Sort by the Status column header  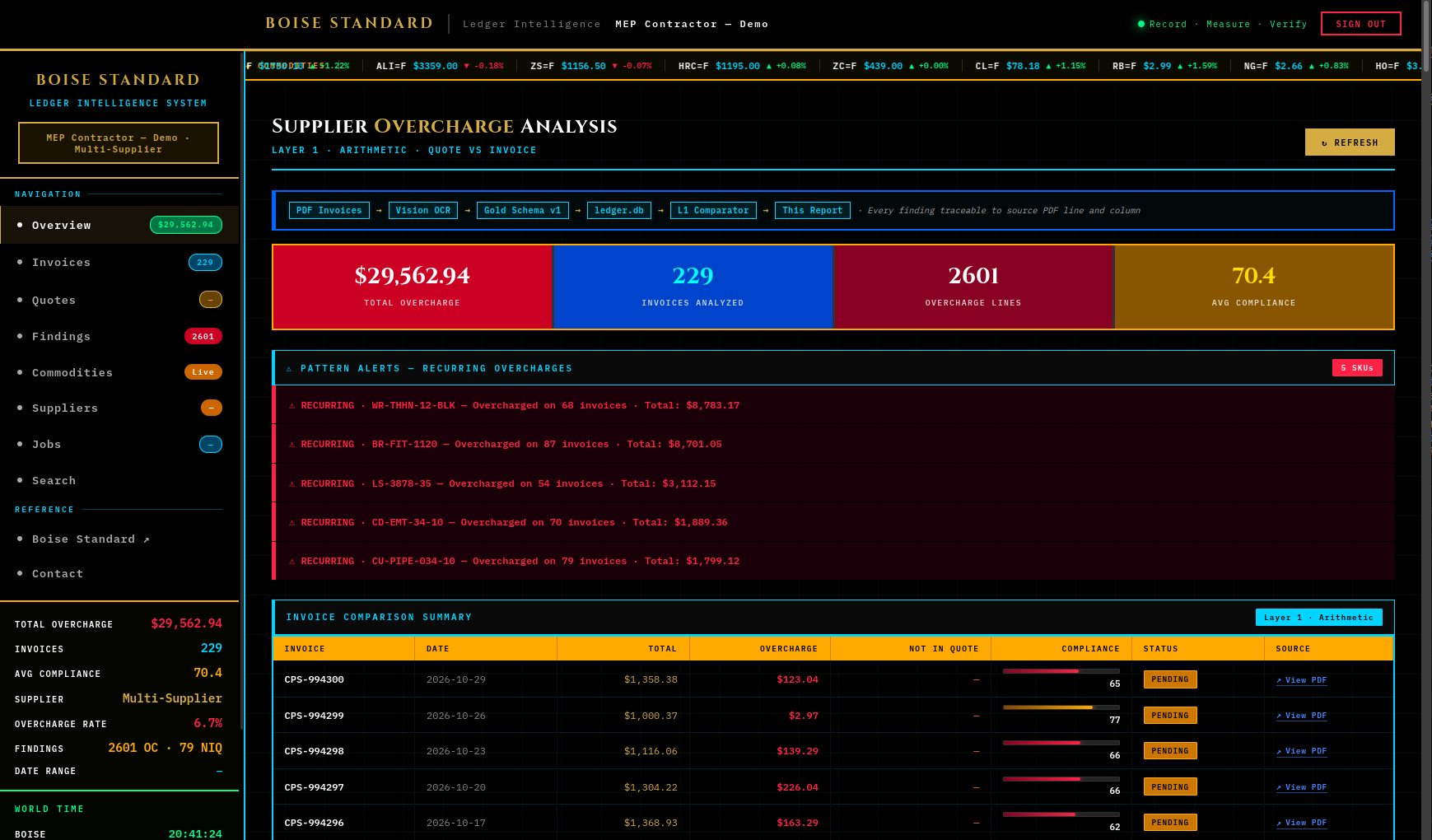pos(1198,649)
